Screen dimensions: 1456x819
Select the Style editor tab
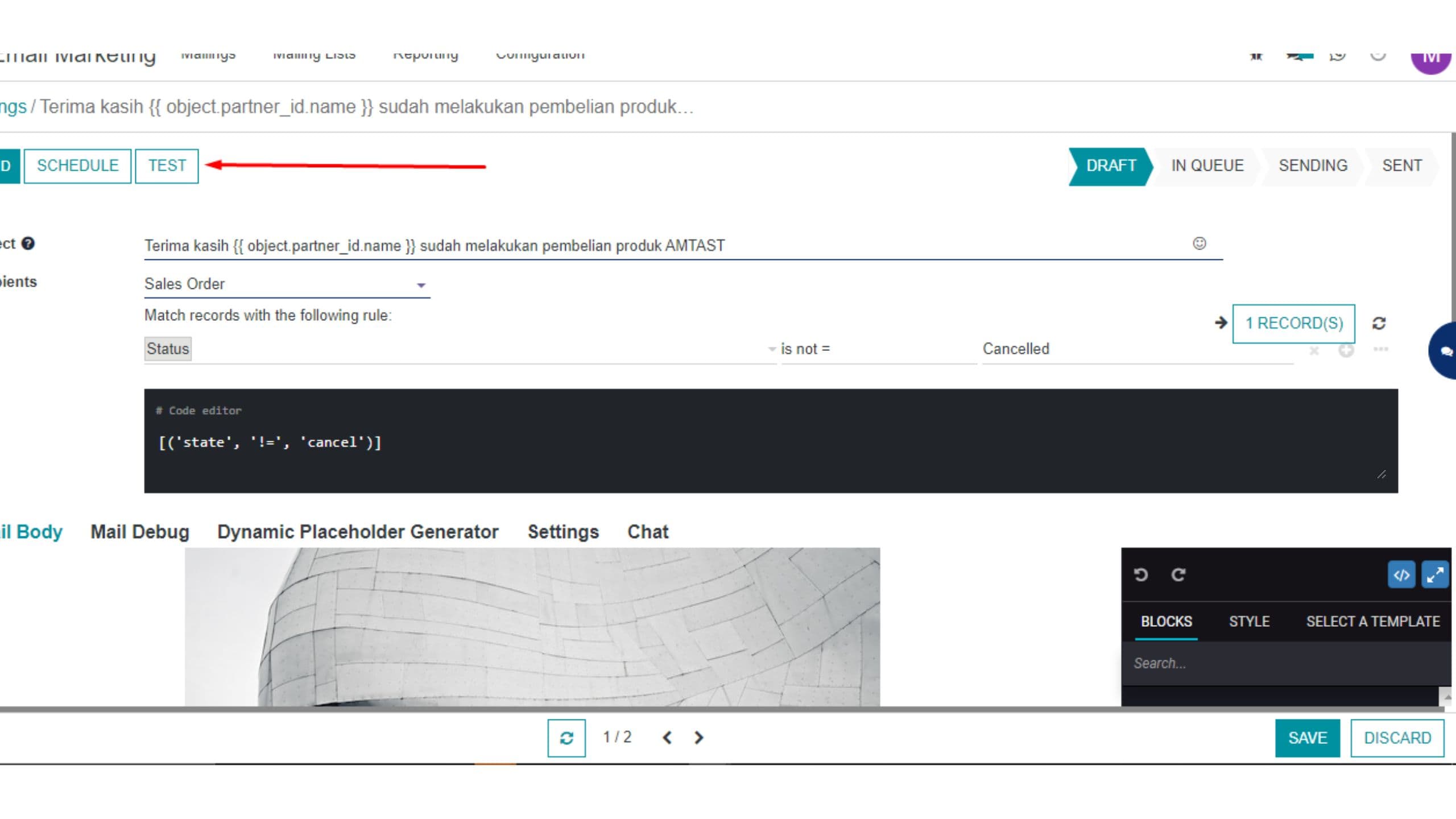point(1249,621)
